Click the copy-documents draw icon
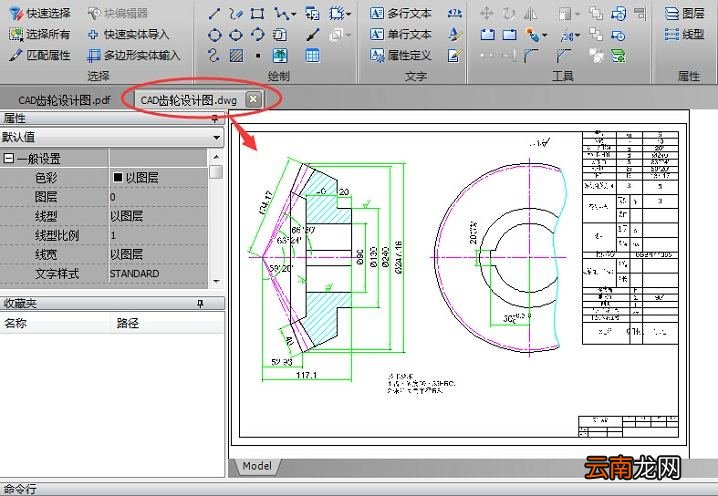 coord(280,35)
